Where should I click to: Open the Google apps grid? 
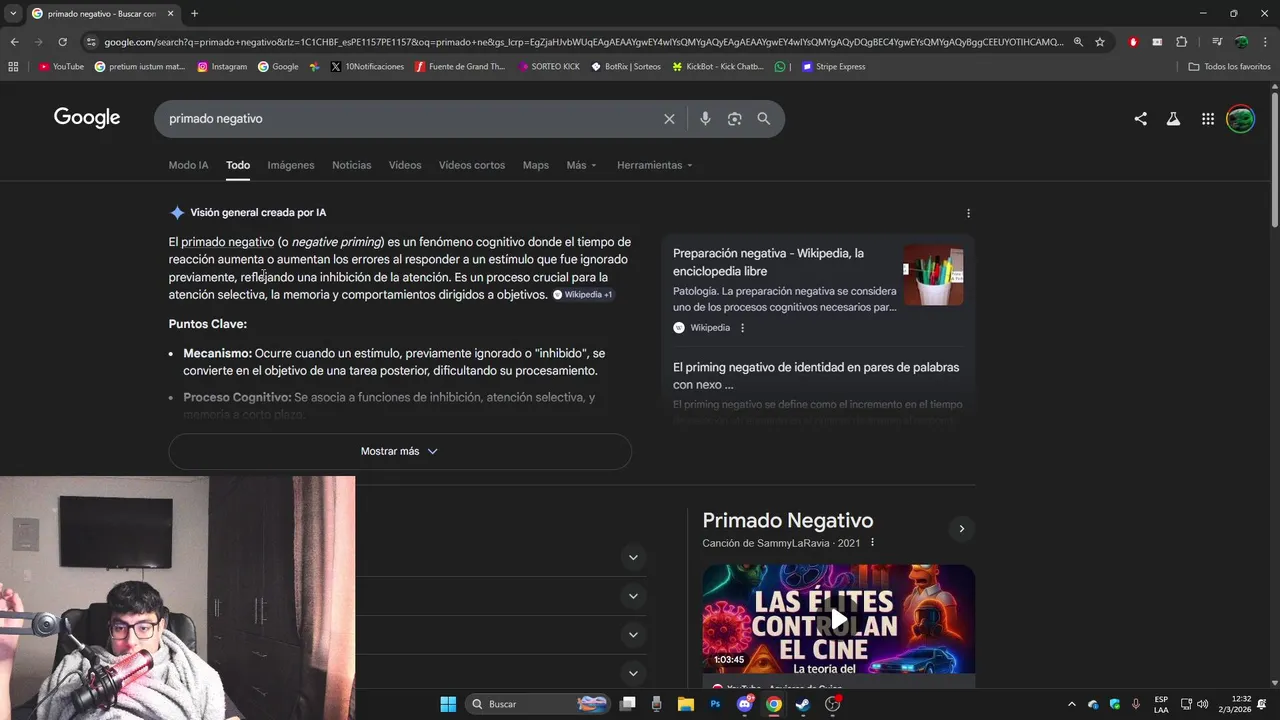tap(1208, 119)
